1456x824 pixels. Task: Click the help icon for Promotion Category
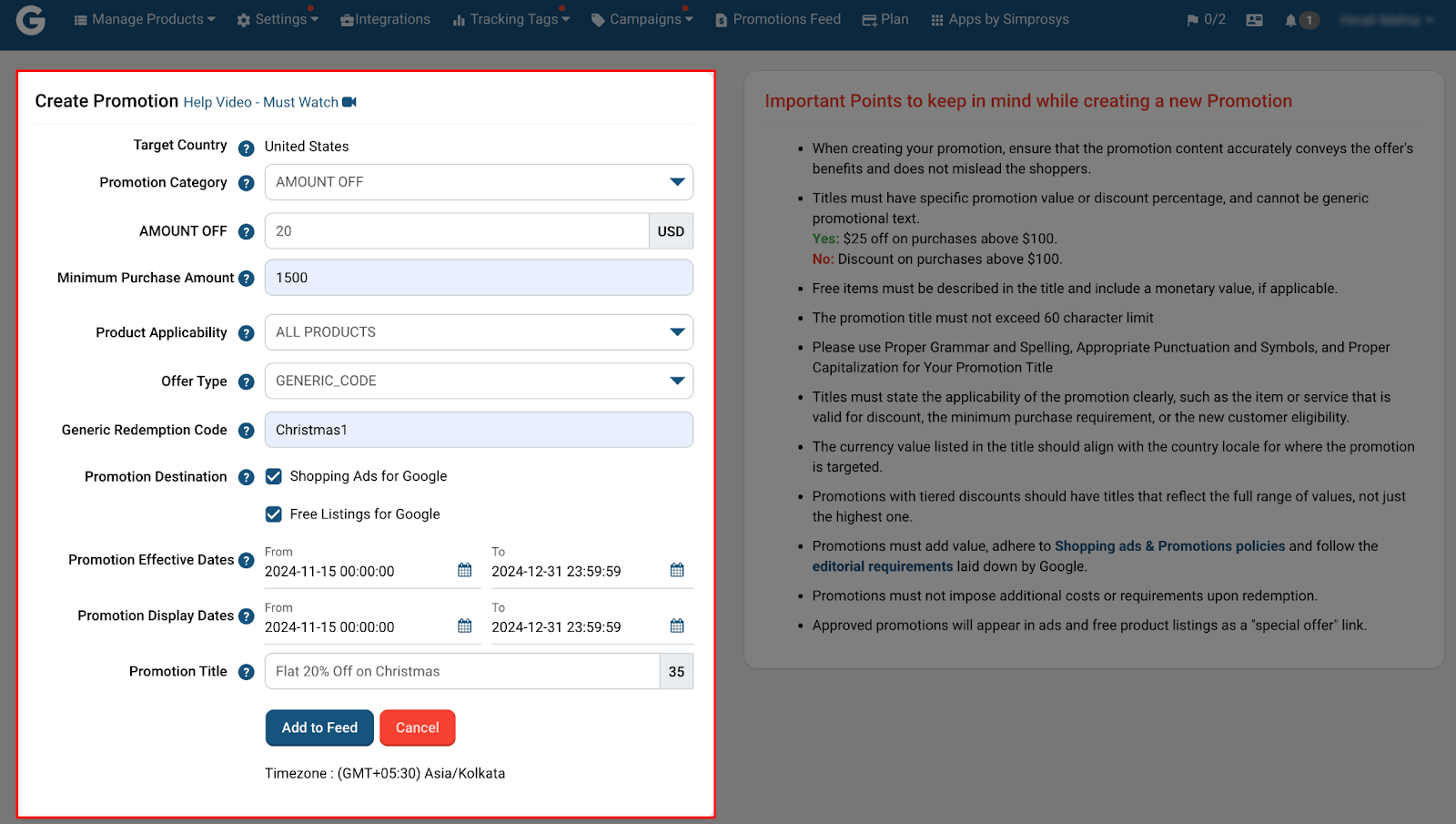pos(246,183)
